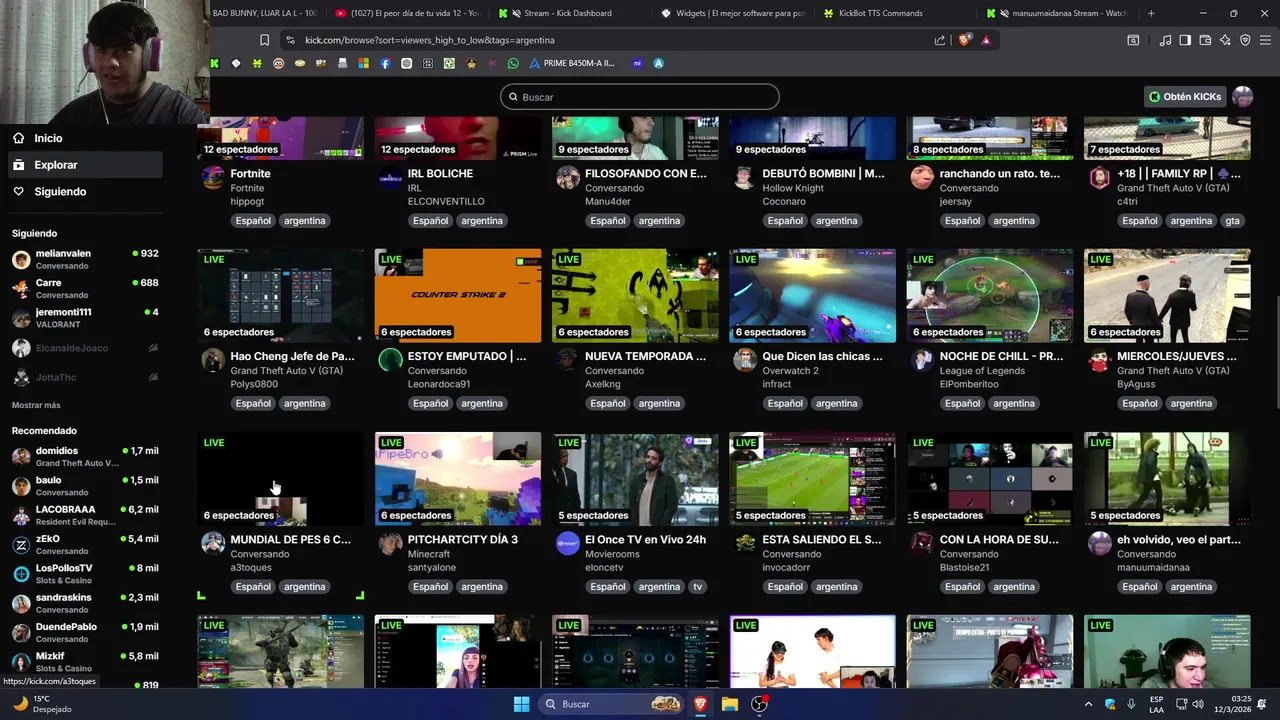1280x720 pixels.
Task: Toggle the browser sidebar panel icon
Action: 1185,40
